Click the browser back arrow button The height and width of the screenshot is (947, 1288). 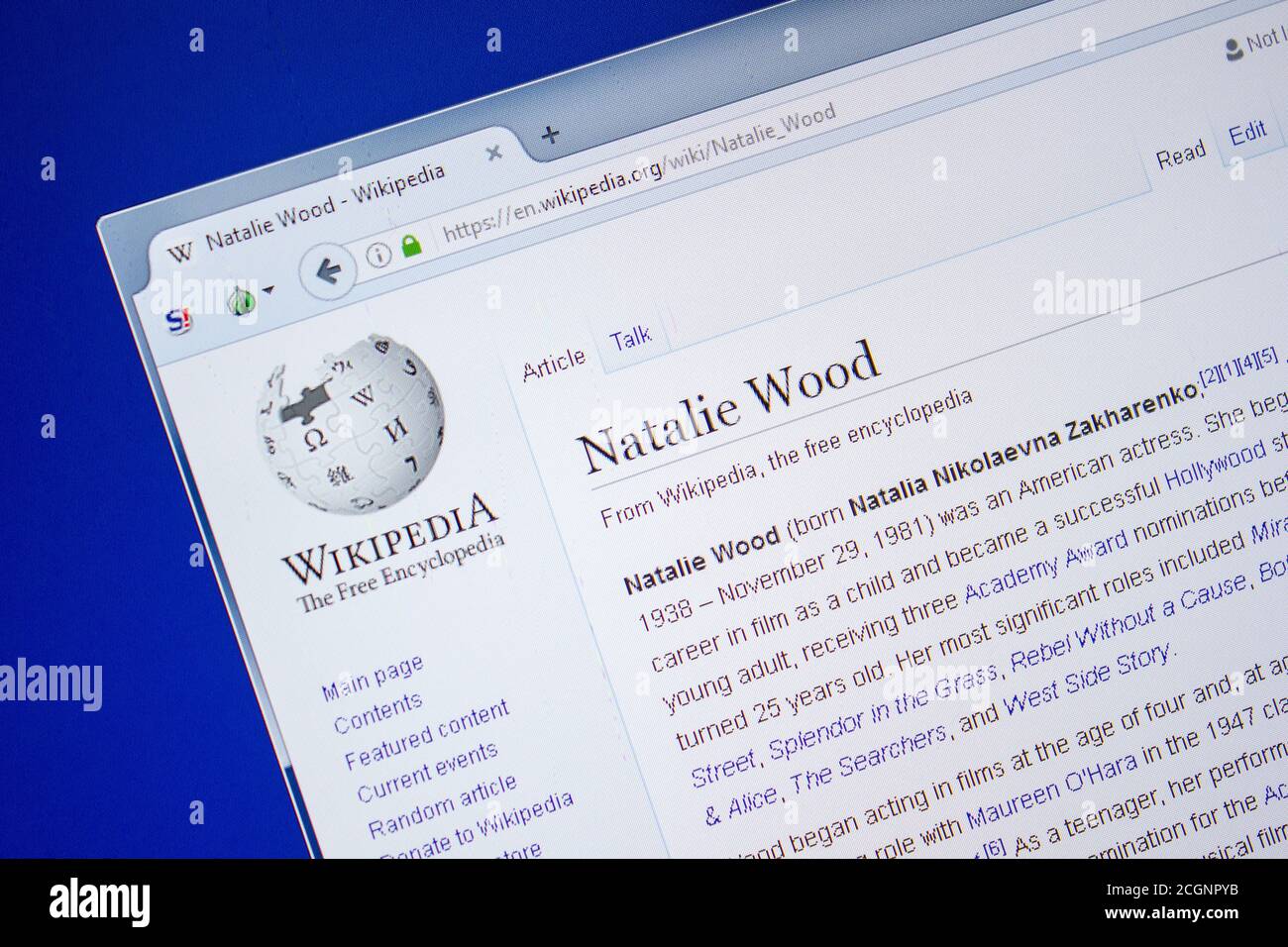(x=328, y=269)
